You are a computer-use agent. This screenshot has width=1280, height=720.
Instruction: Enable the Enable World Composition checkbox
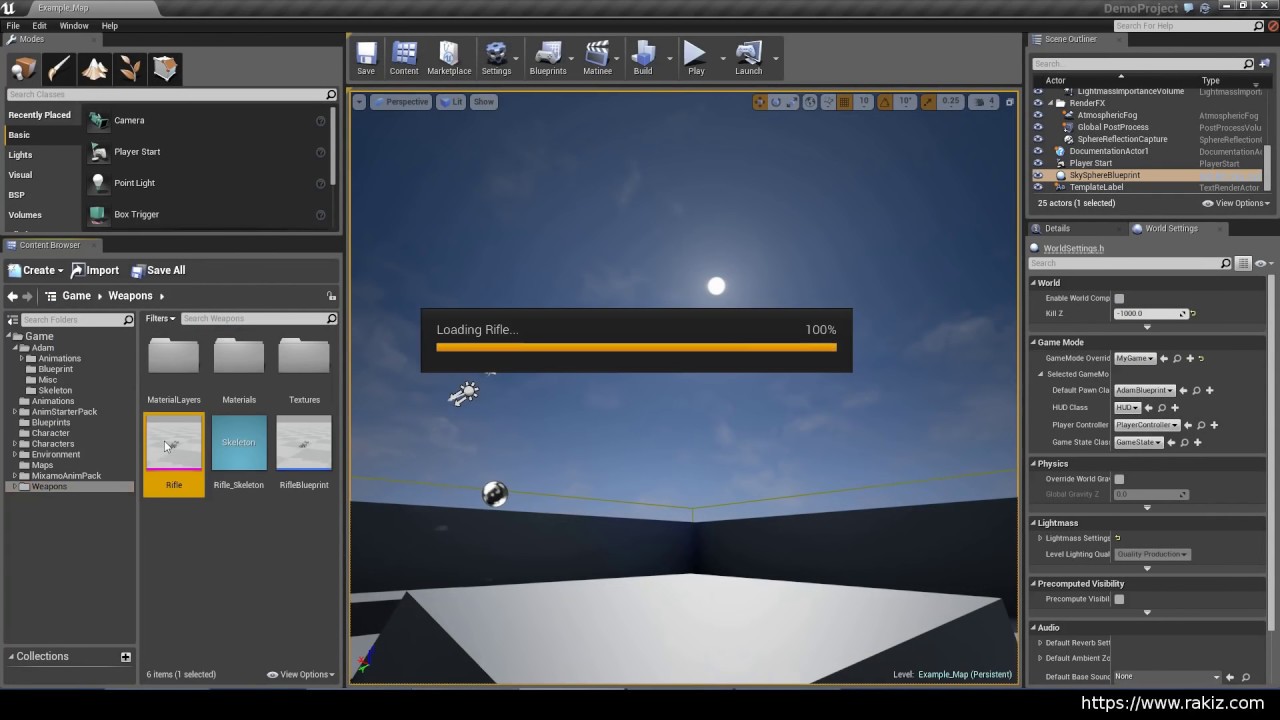coord(1119,298)
